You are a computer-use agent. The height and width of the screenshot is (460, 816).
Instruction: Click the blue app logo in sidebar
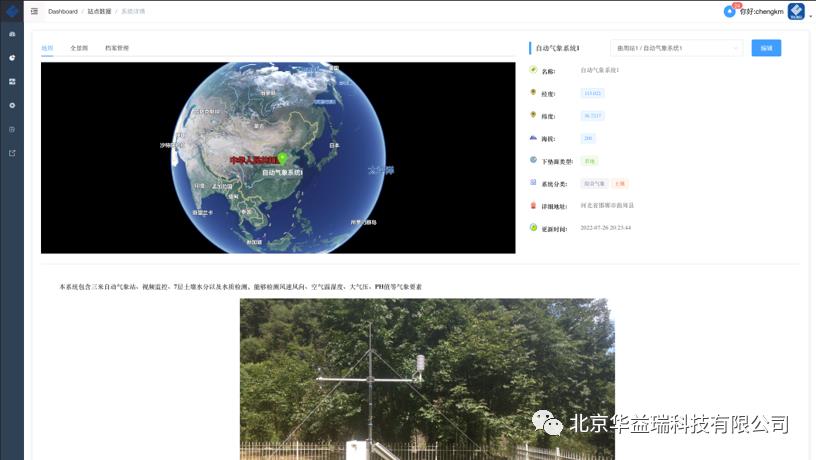pyautogui.click(x=11, y=11)
